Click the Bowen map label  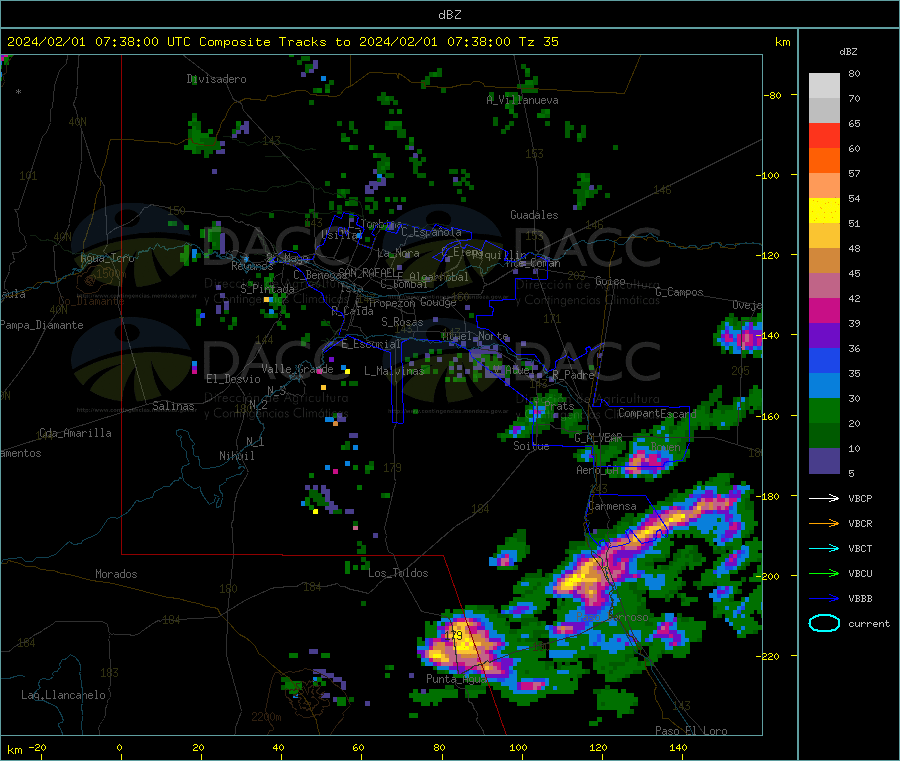pos(665,446)
